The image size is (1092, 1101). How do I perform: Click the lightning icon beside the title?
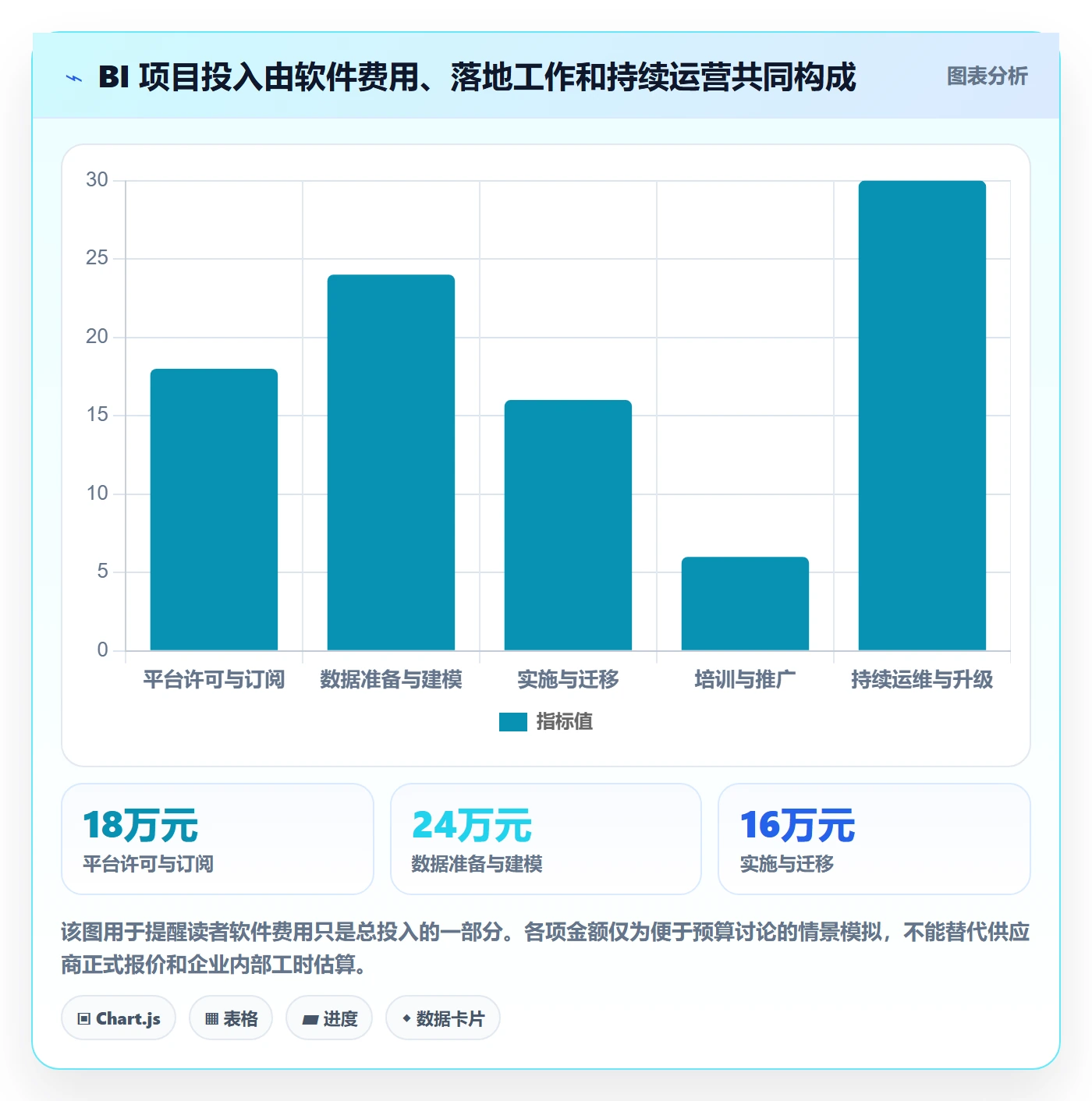(74, 78)
